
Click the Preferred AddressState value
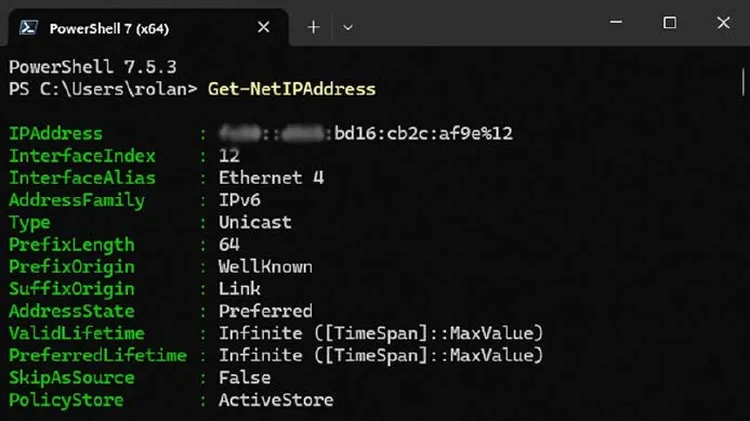265,311
